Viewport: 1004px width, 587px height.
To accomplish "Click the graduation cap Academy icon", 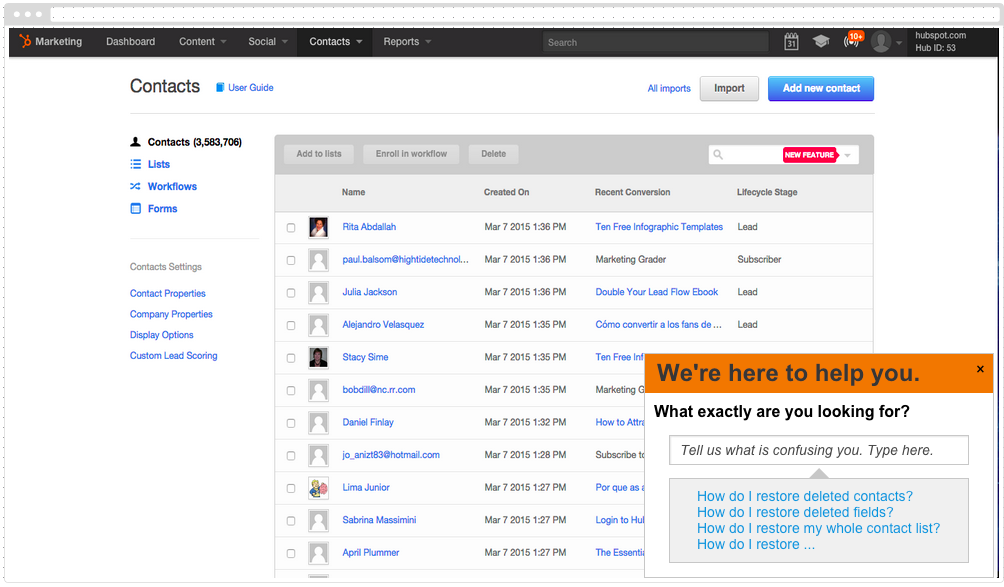I will click(x=821, y=42).
